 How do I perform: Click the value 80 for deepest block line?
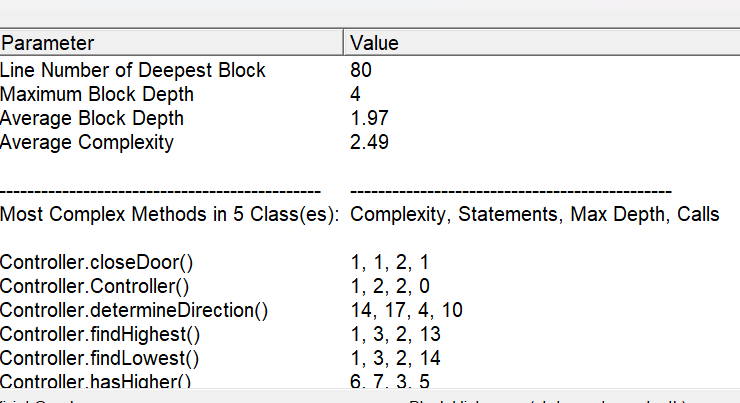pos(361,70)
